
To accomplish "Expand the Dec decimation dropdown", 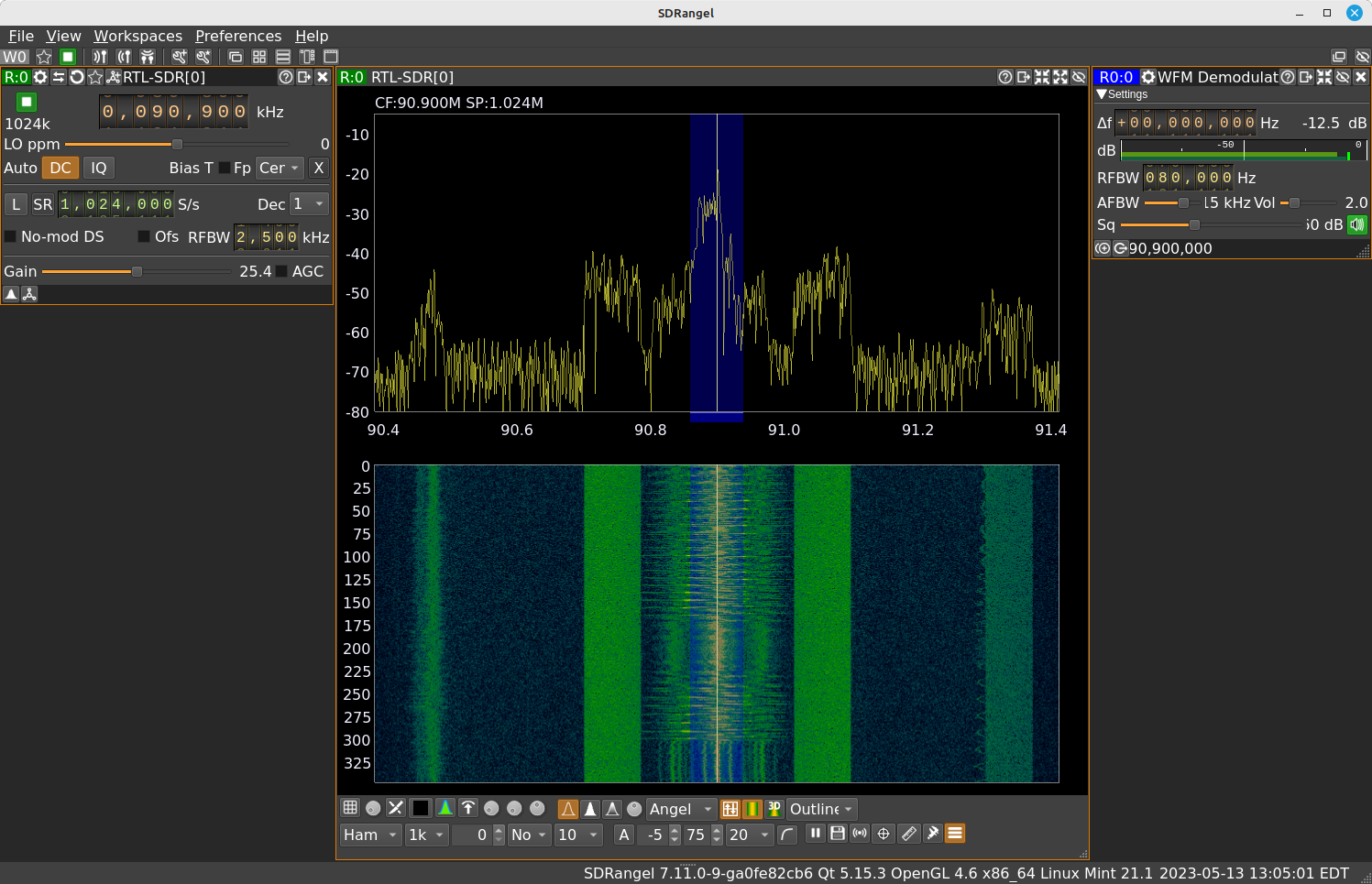I will click(309, 204).
